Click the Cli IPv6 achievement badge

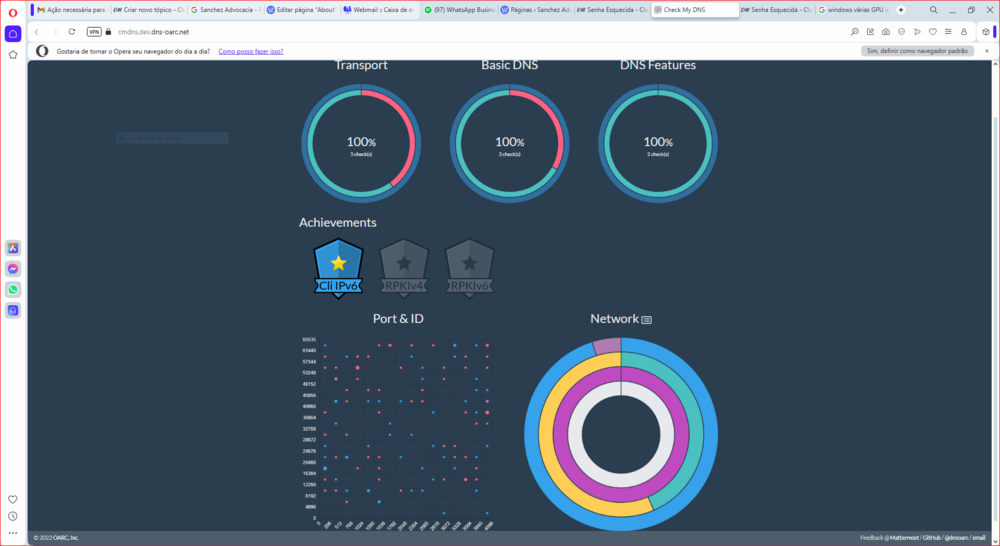[339, 268]
